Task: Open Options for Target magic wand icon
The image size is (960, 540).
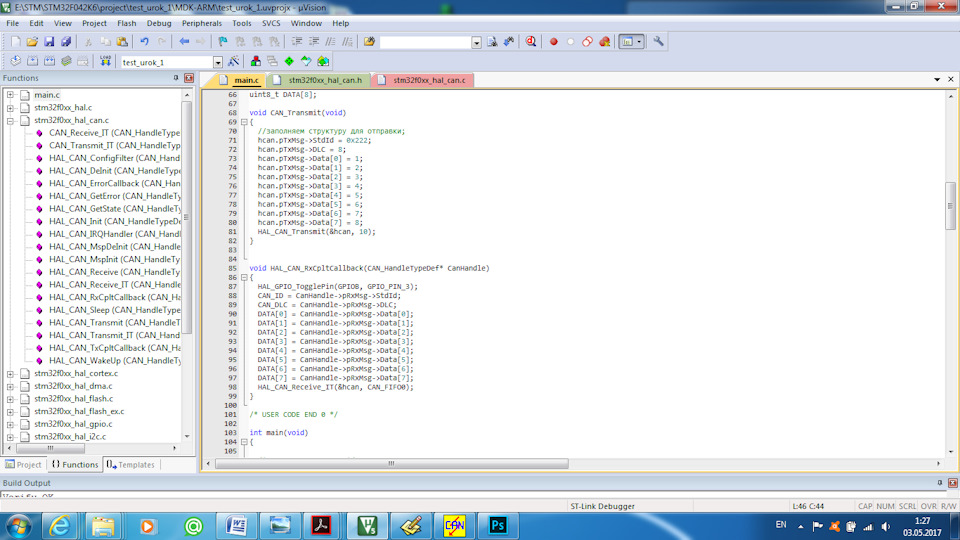Action: (x=233, y=62)
